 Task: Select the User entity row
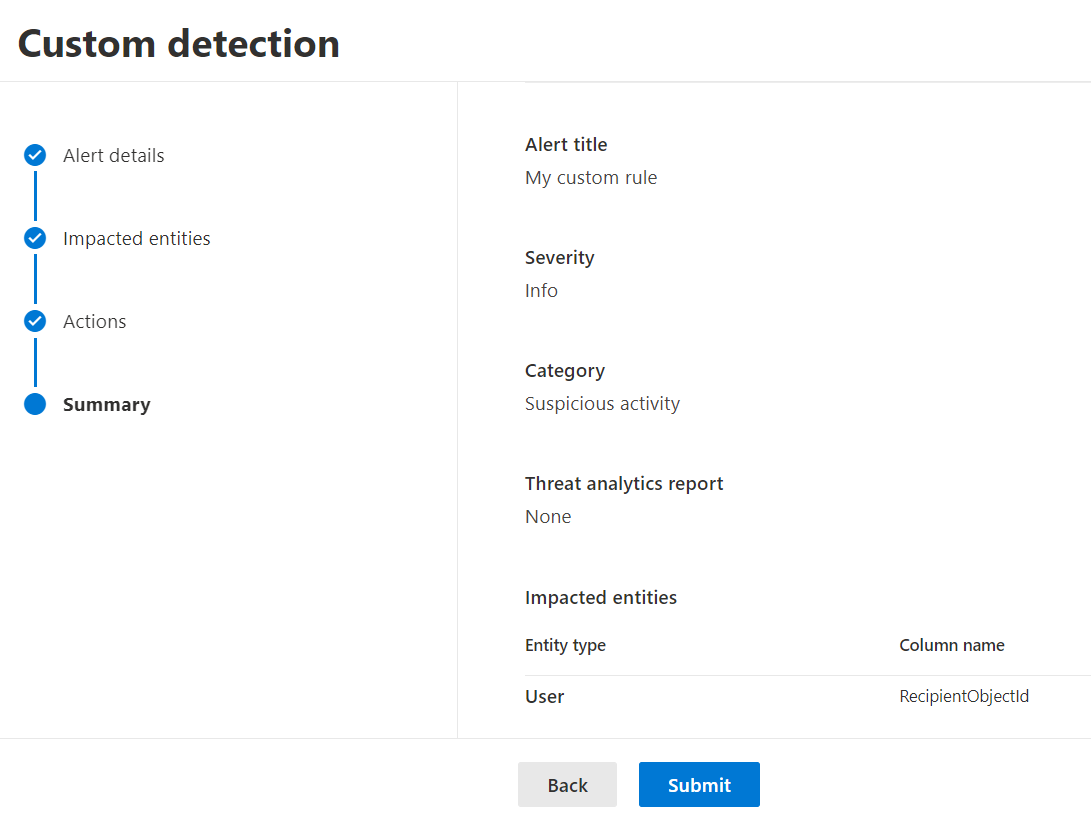545,696
